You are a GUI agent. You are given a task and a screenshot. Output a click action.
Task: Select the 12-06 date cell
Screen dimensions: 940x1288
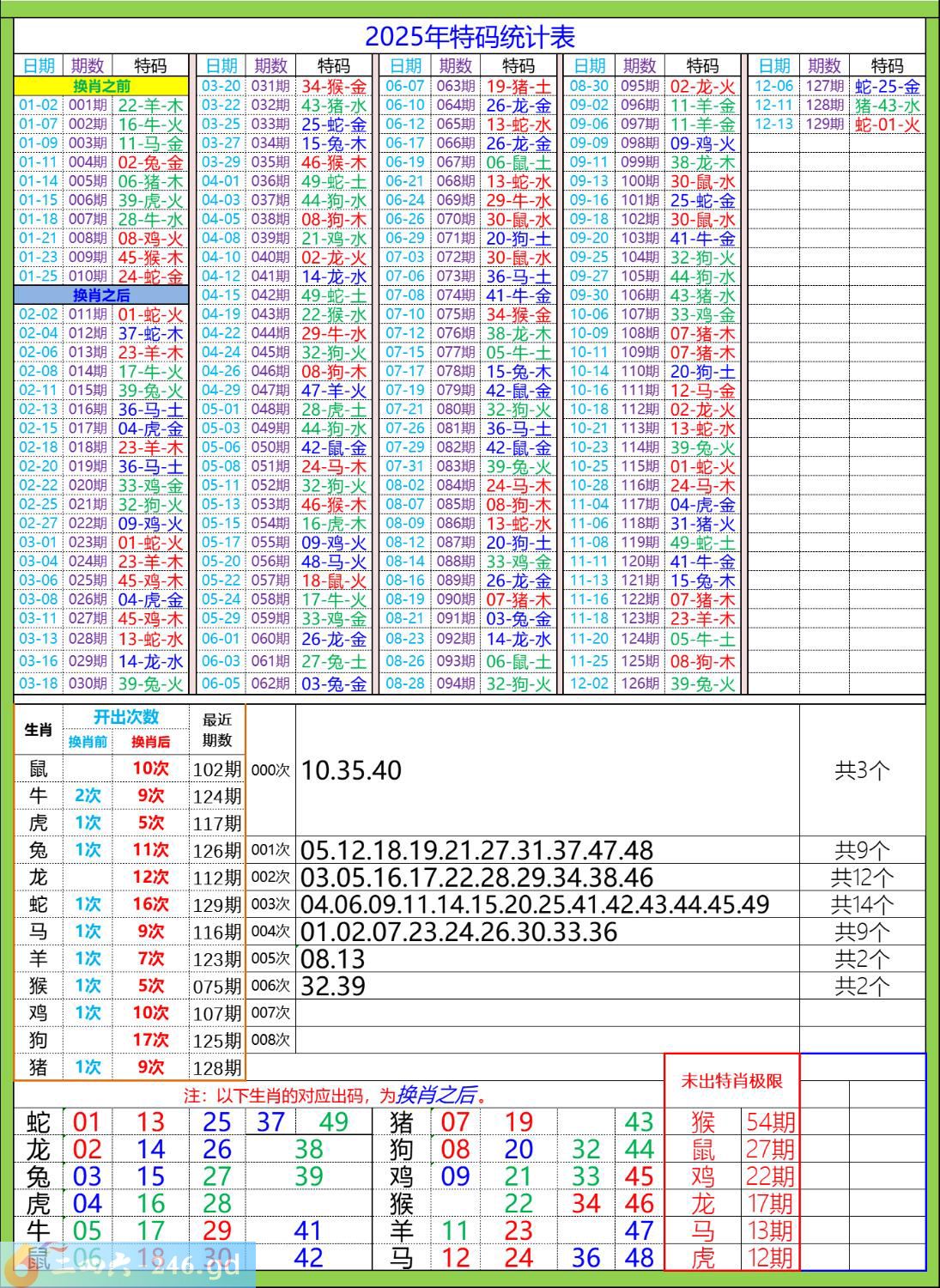[774, 86]
